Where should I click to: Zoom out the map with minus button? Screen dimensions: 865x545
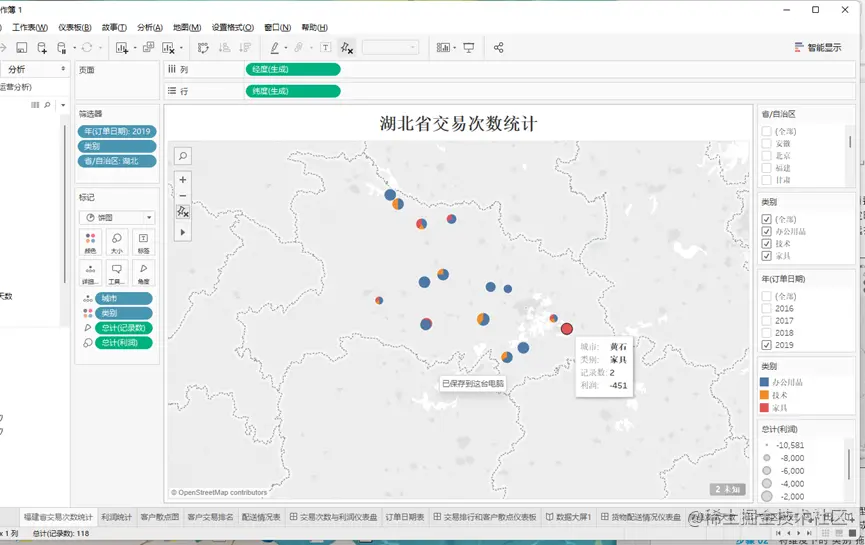(183, 195)
